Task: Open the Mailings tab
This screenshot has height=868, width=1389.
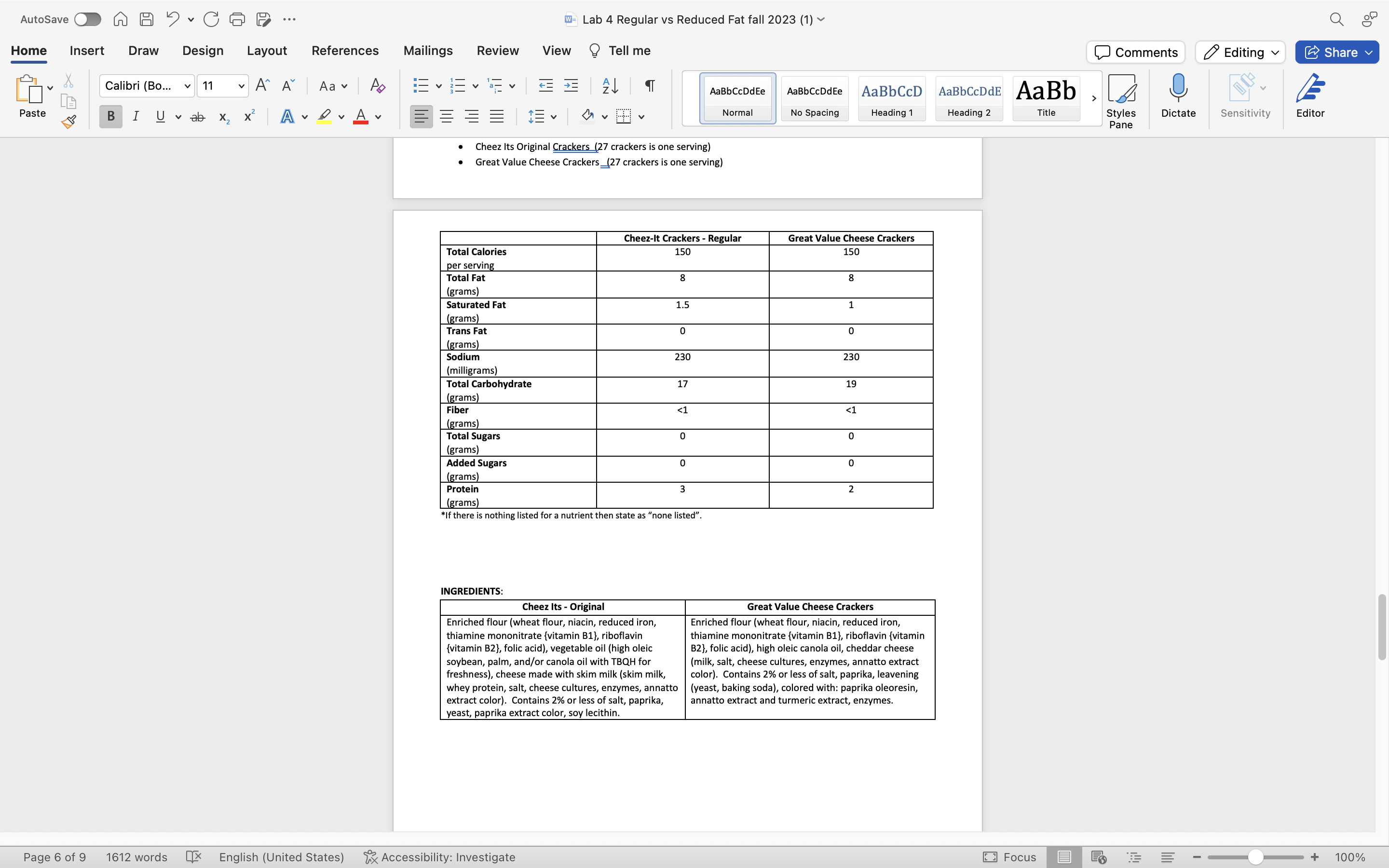Action: 427,51
